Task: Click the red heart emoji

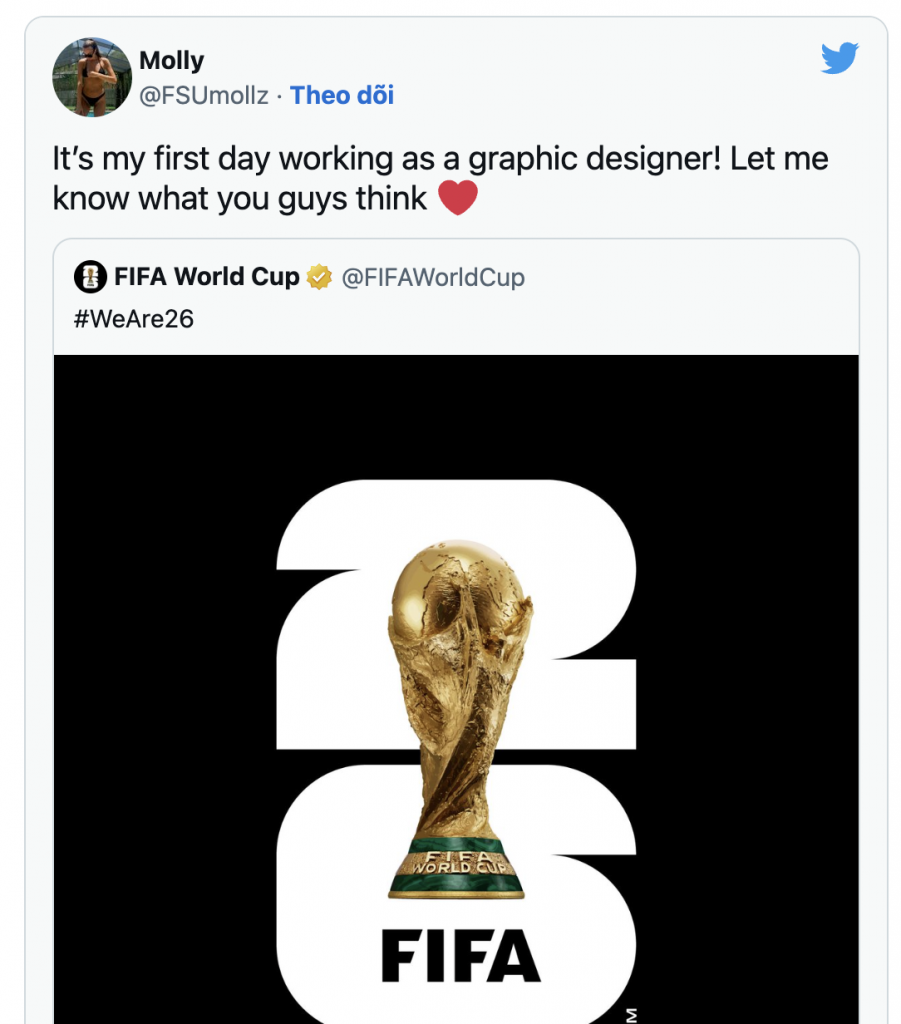Action: pos(458,197)
